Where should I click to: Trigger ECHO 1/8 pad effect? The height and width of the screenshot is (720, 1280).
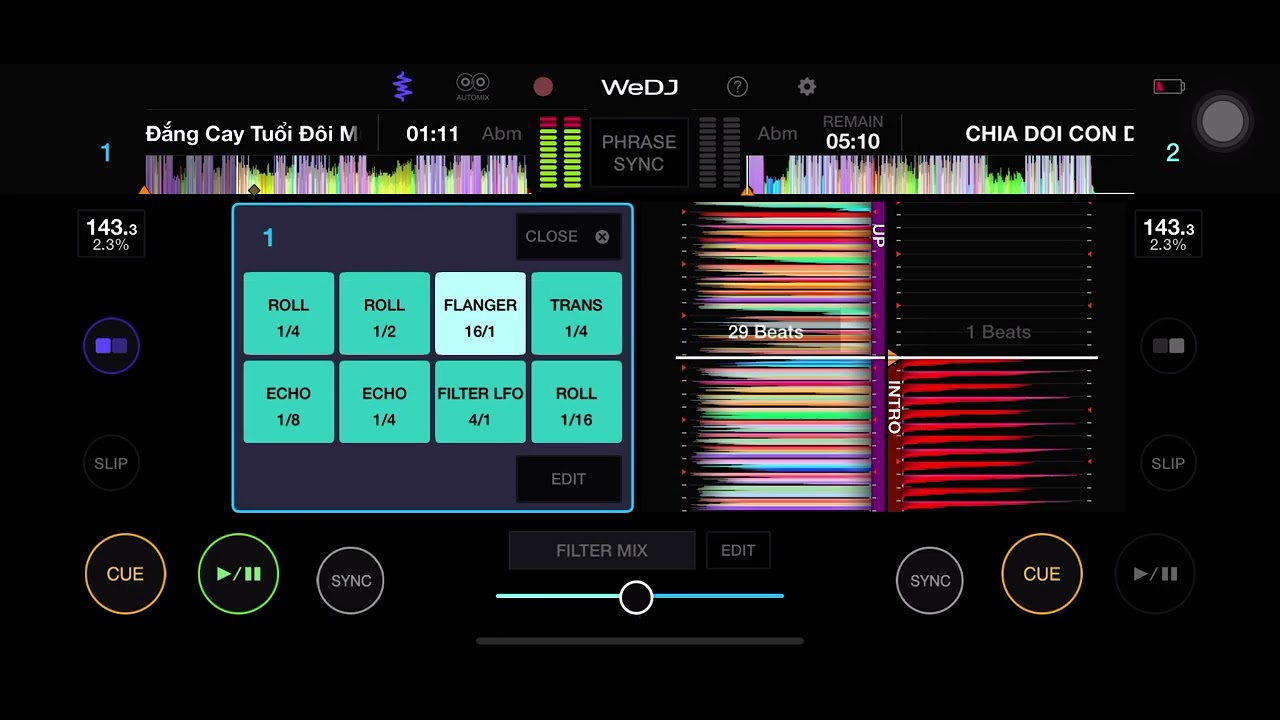288,402
